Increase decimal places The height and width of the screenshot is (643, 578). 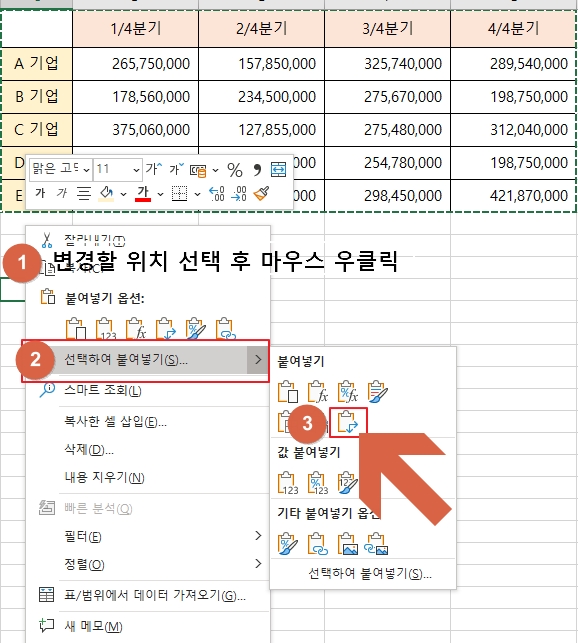(x=217, y=193)
